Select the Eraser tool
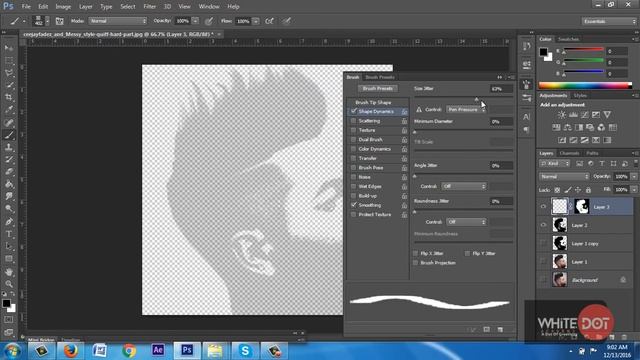The height and width of the screenshot is (360, 640). 9,172
